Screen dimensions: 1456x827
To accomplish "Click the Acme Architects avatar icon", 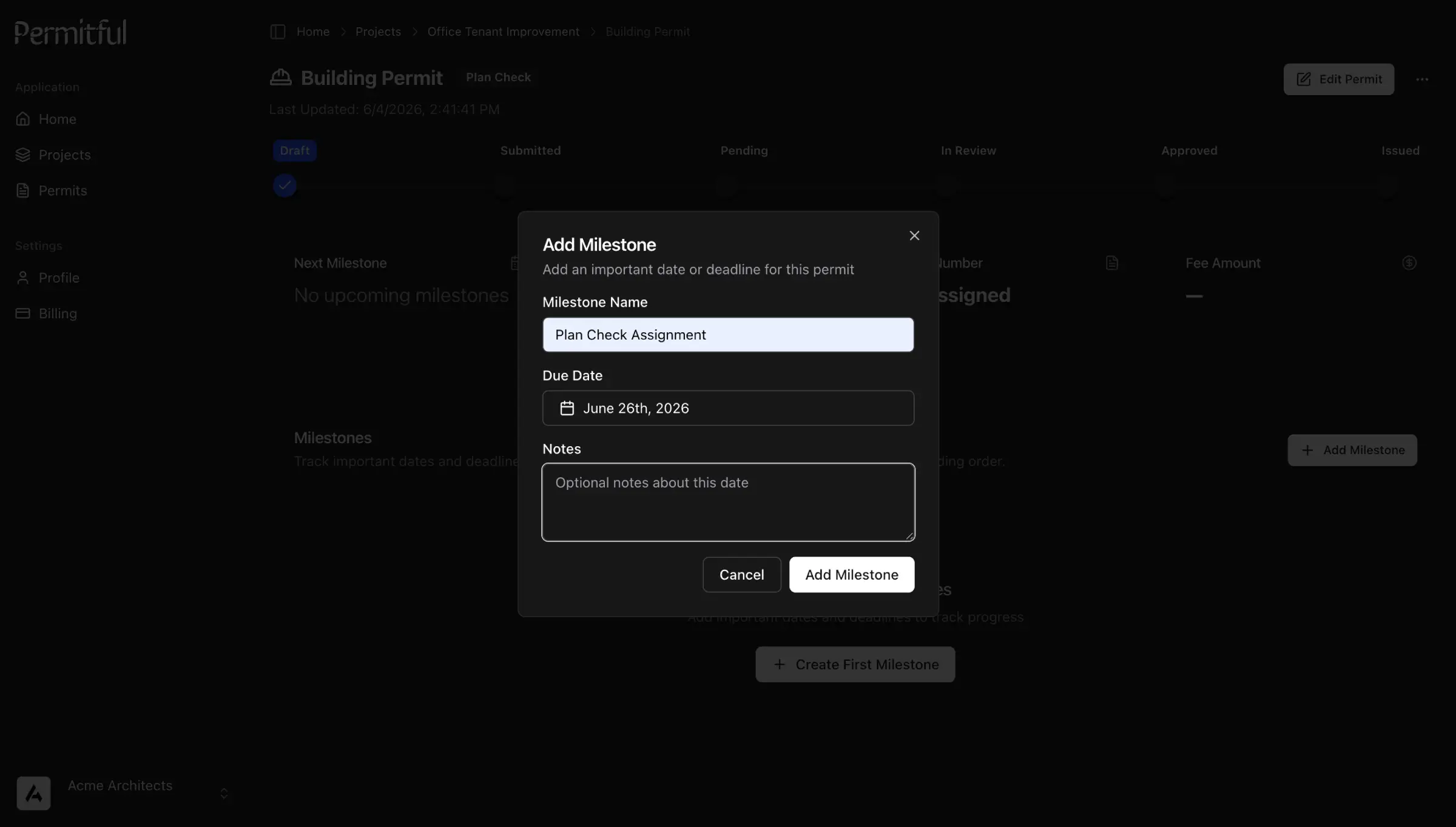I will (x=33, y=793).
